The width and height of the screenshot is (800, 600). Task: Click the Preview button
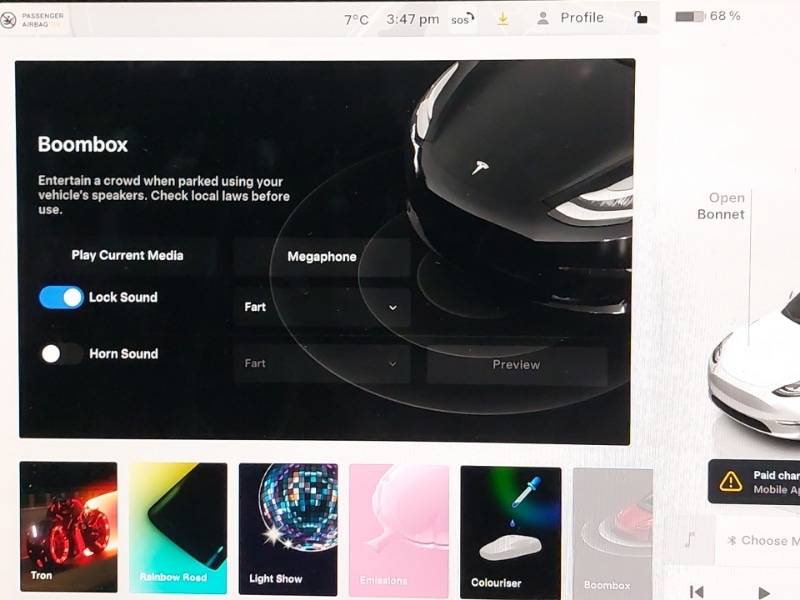coord(516,365)
